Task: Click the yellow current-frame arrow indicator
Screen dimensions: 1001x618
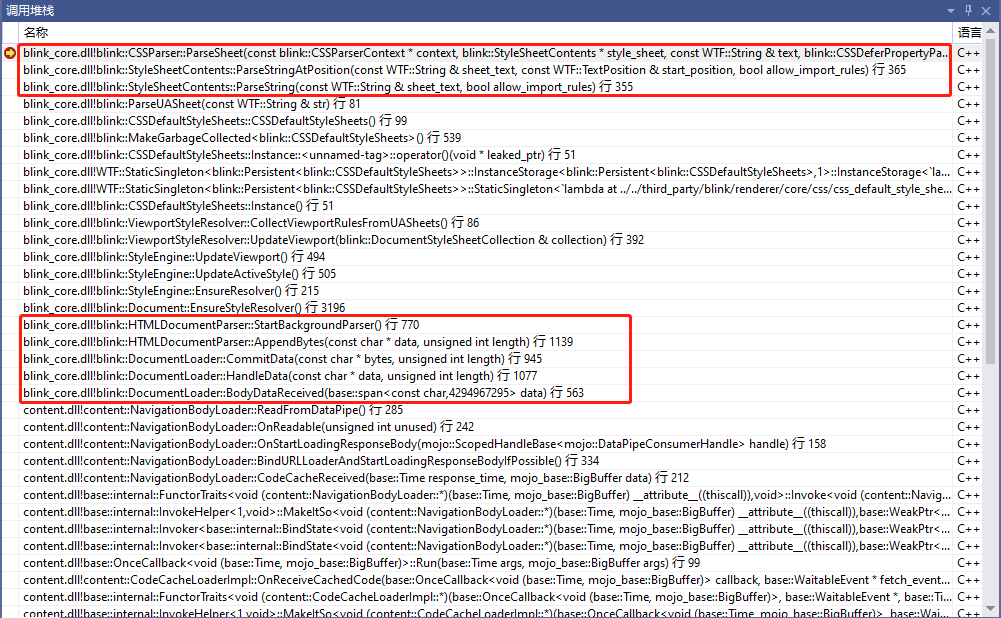Action: click(x=10, y=54)
